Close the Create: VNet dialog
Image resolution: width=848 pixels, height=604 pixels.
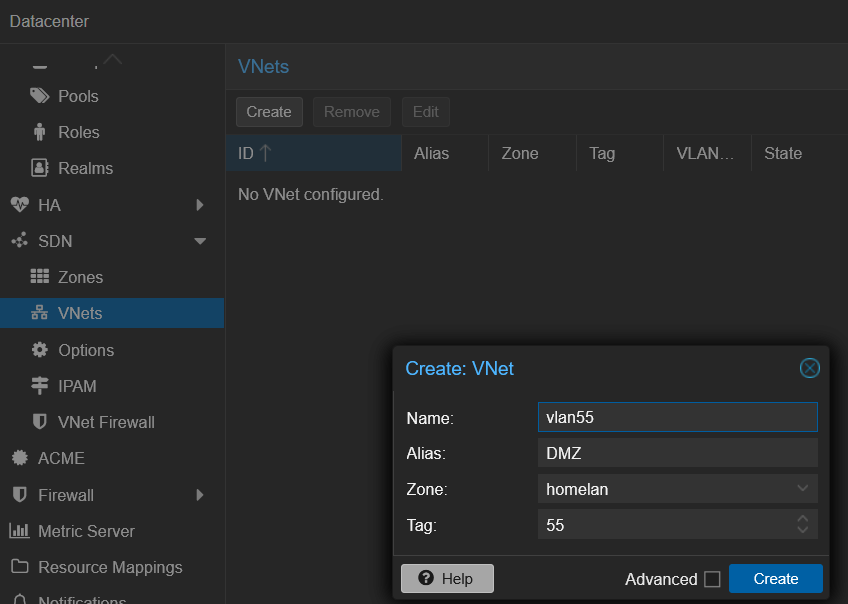[x=810, y=368]
